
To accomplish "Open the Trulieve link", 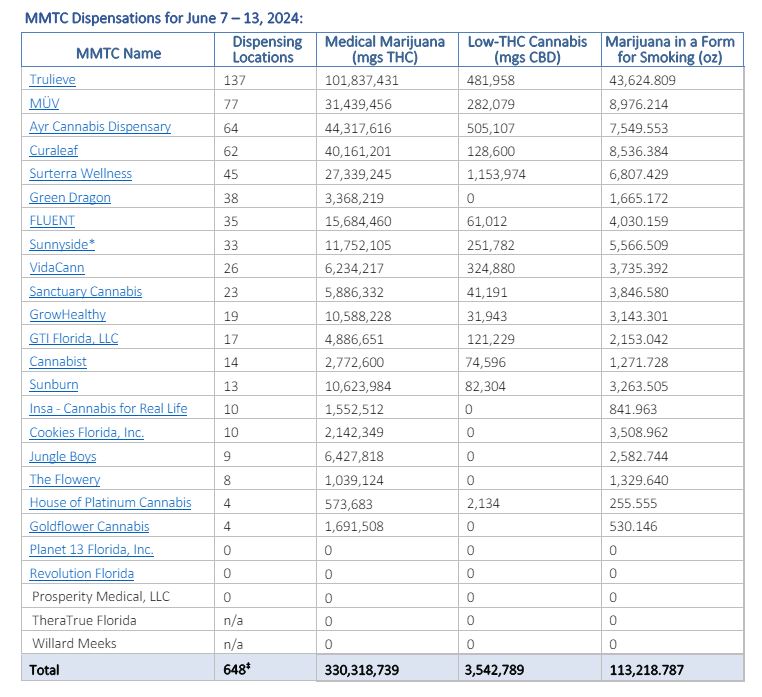I will [x=52, y=79].
